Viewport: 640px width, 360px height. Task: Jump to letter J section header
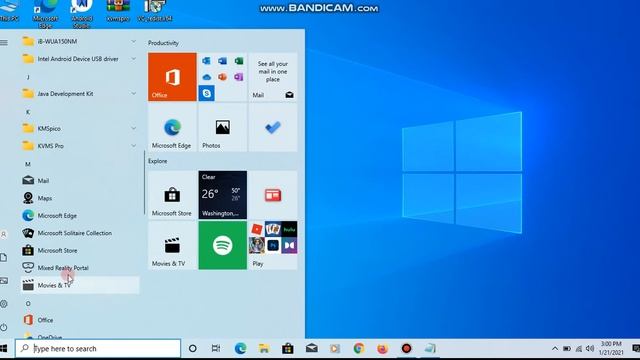point(28,77)
